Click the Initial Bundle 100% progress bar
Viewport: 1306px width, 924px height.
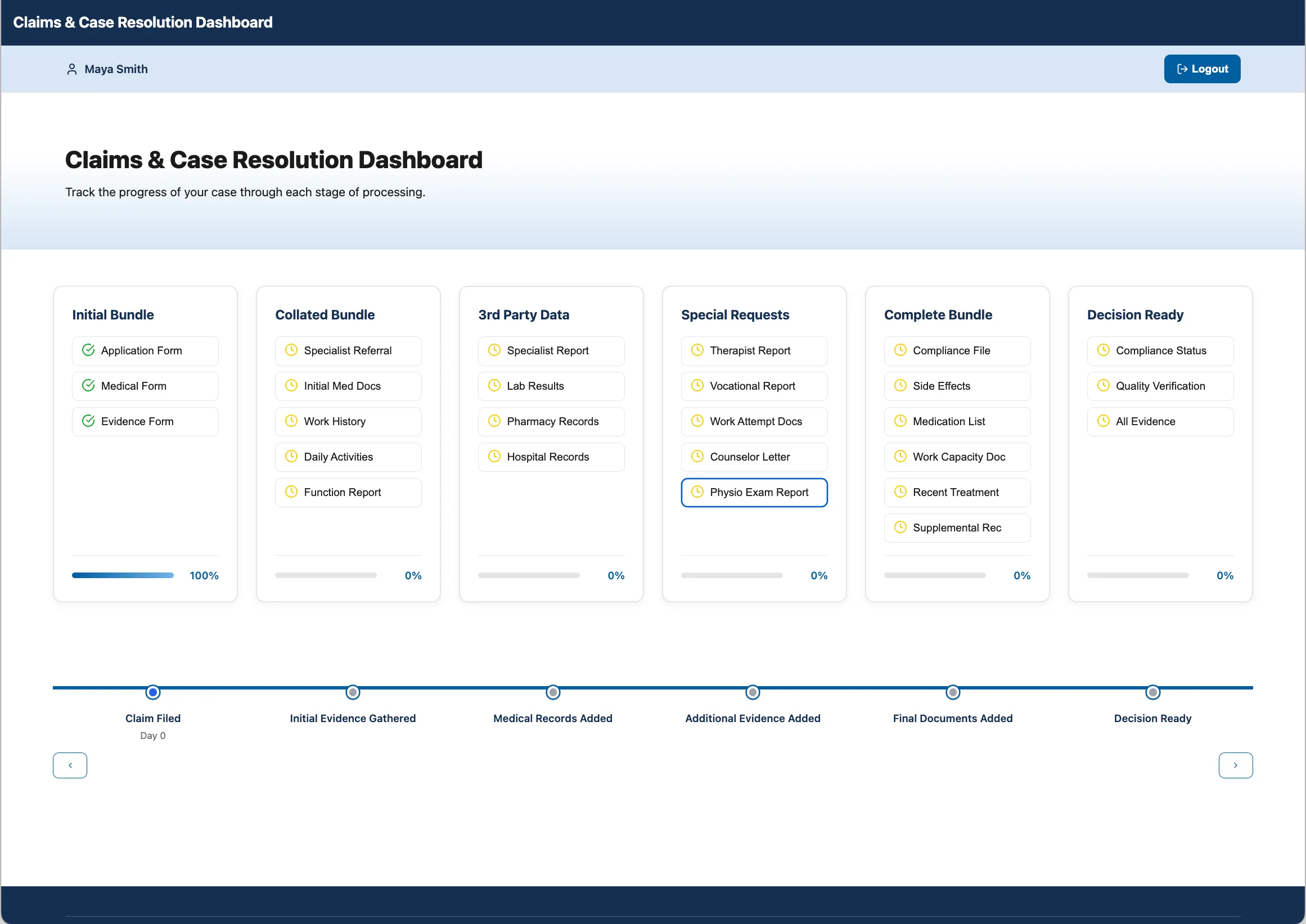tap(123, 575)
